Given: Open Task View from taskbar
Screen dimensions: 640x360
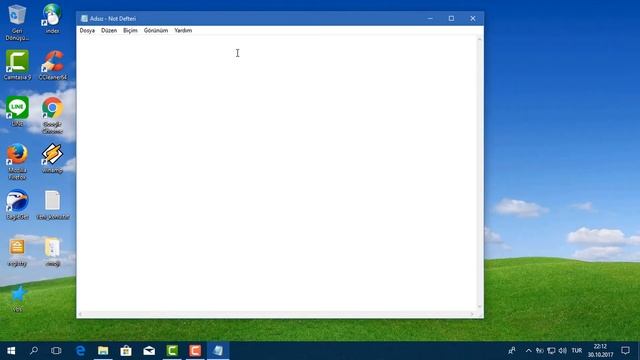Looking at the screenshot, I should pos(56,351).
